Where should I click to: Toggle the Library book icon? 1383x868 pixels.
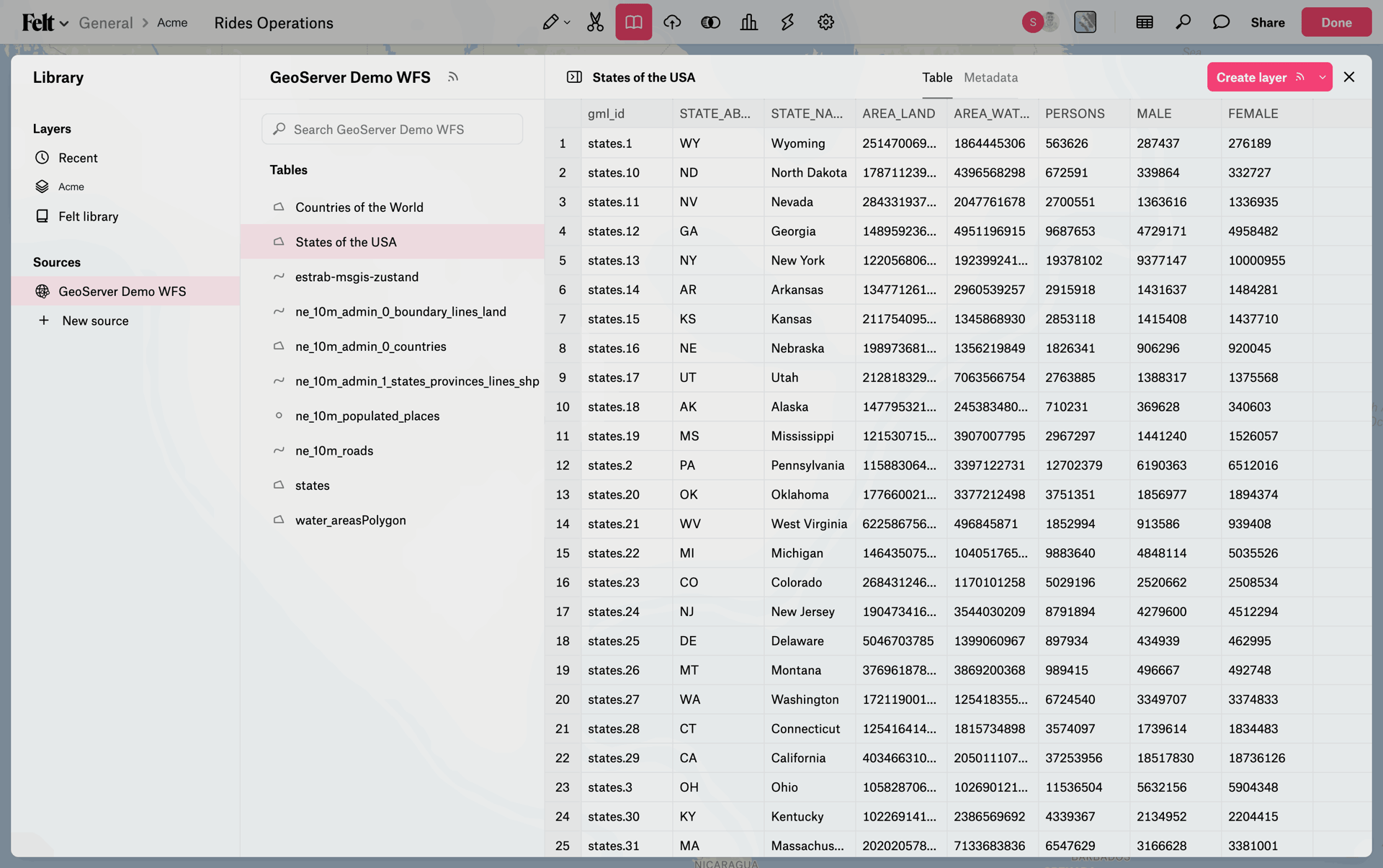[x=634, y=22]
